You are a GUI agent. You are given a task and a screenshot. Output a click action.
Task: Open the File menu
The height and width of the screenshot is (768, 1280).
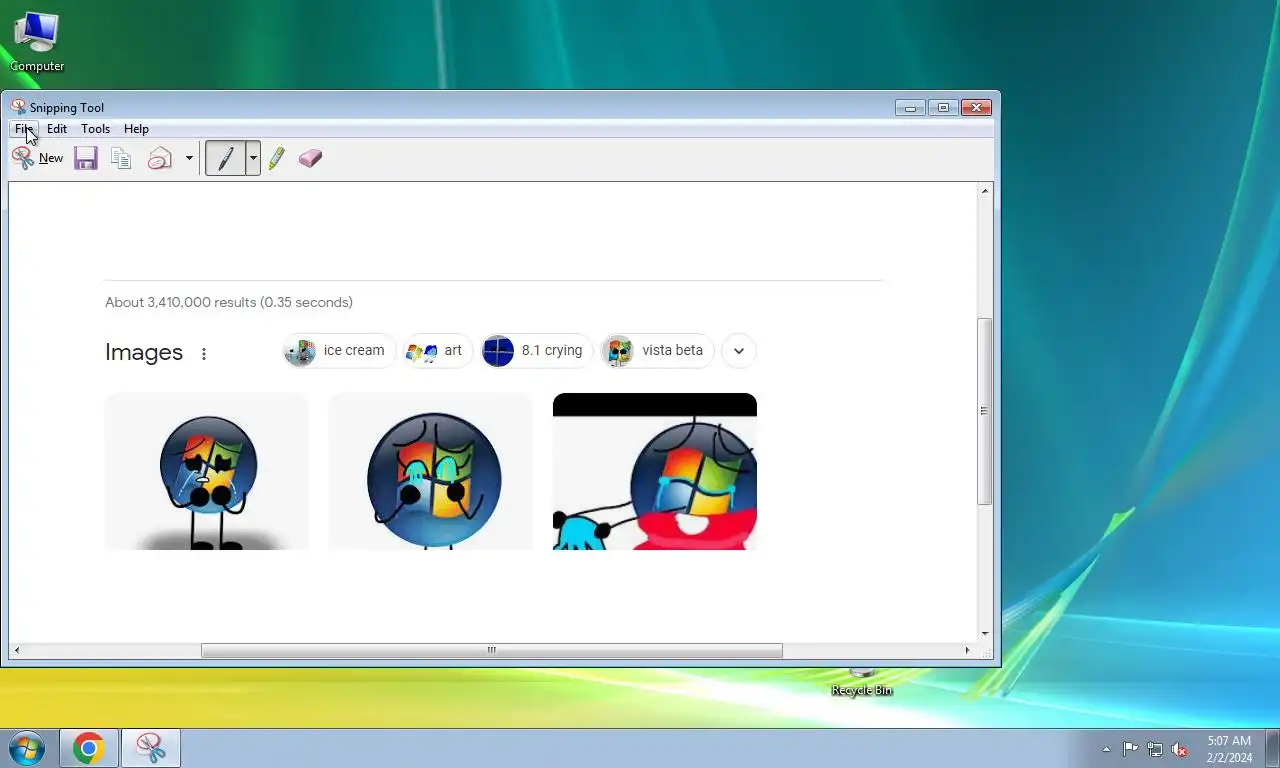click(x=25, y=129)
